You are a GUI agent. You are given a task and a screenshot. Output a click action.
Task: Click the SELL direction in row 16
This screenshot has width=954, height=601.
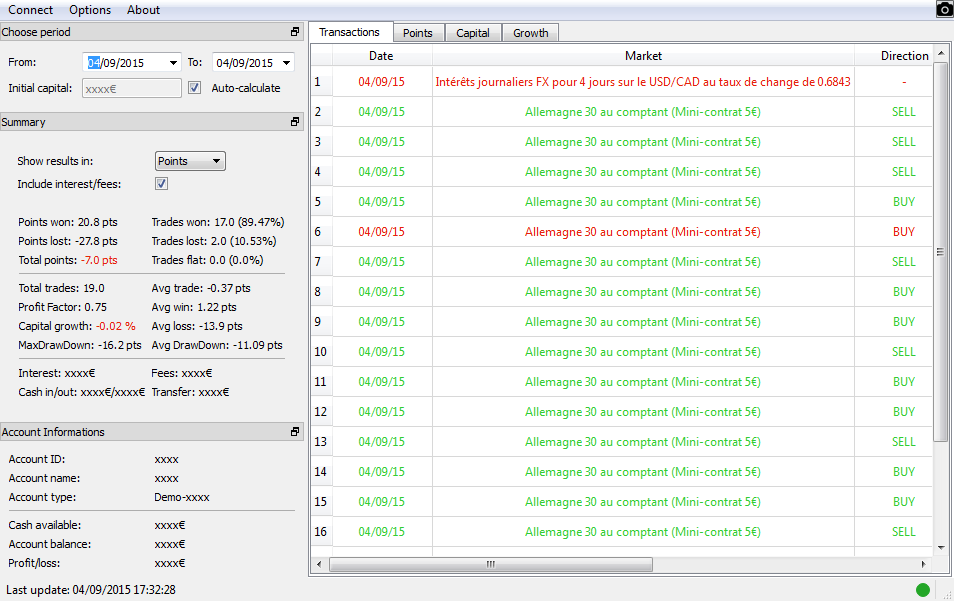click(904, 532)
